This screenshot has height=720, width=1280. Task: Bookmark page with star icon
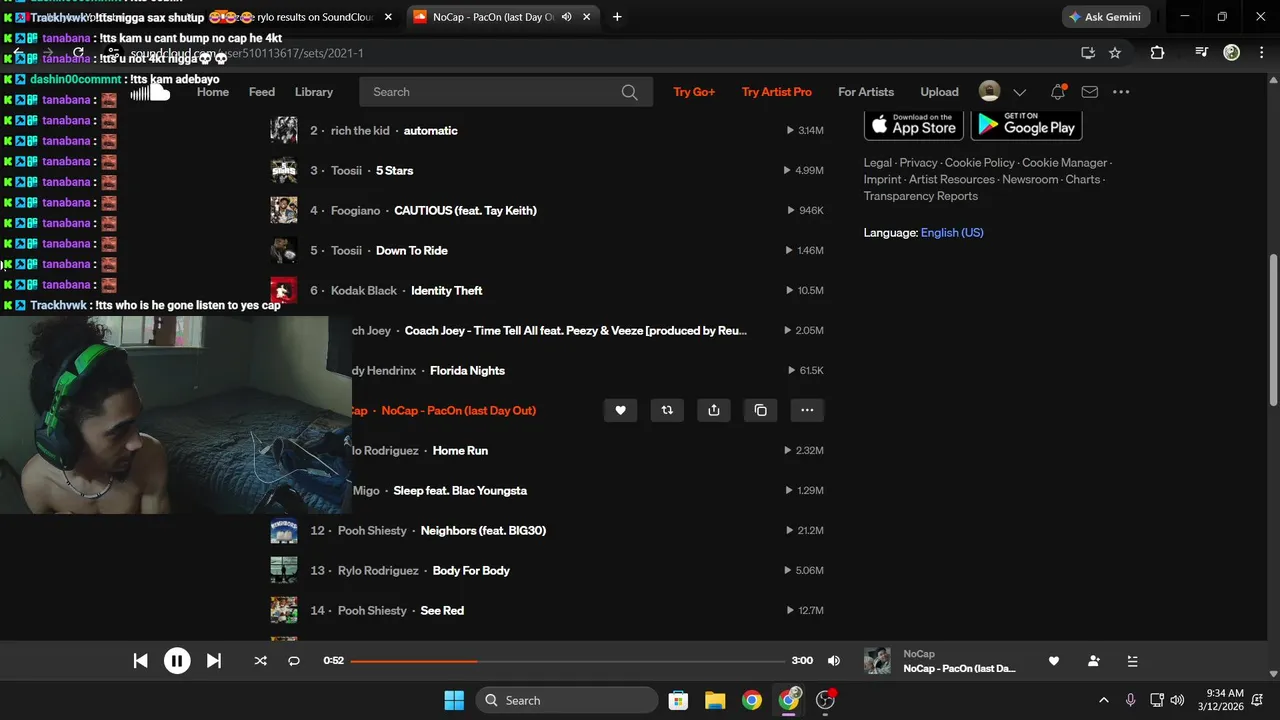1115,53
